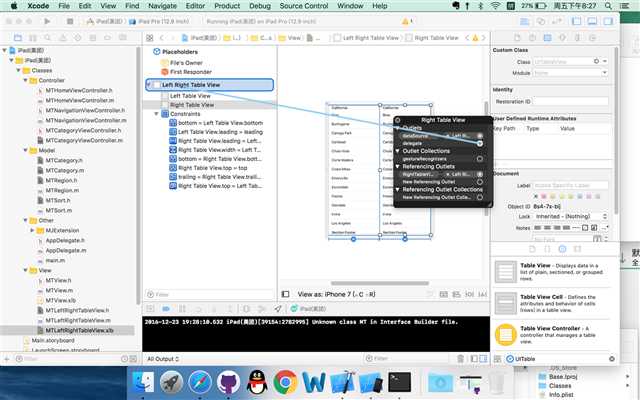Click the Stop button in toolbar

tap(70, 21)
